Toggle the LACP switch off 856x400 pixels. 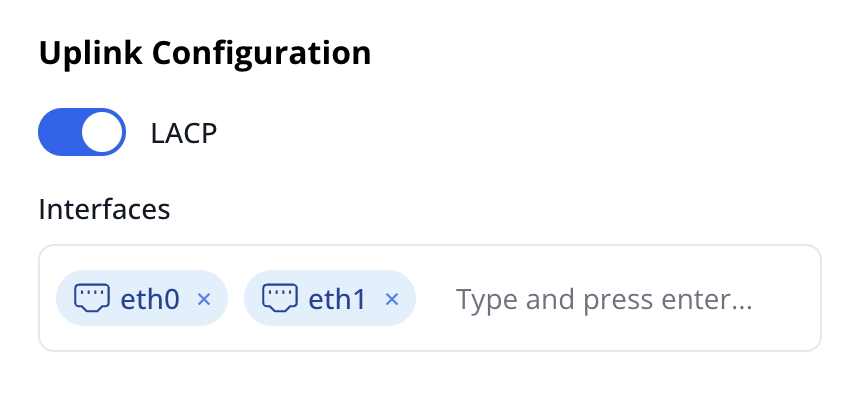(82, 133)
